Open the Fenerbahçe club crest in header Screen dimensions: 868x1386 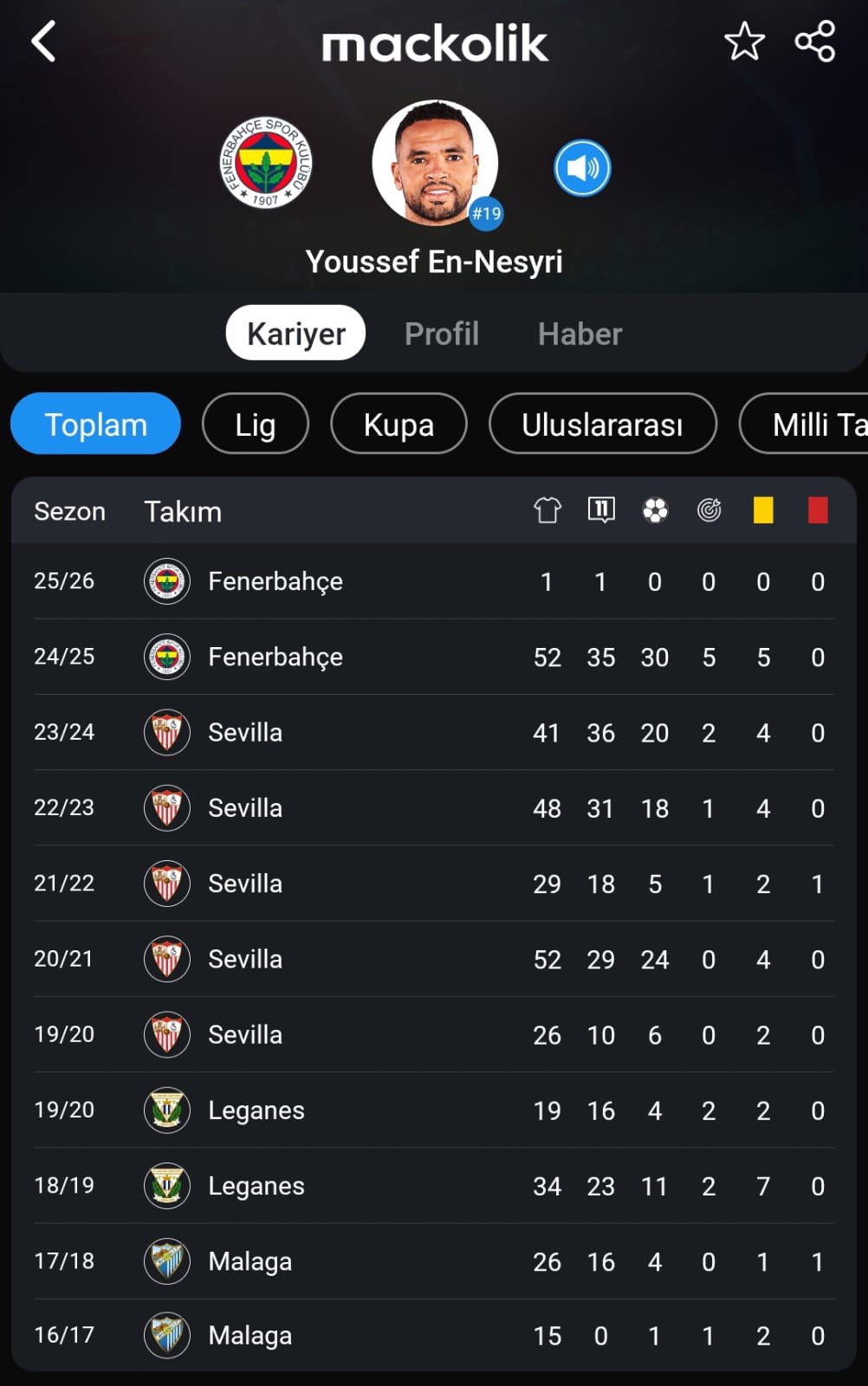(x=266, y=163)
